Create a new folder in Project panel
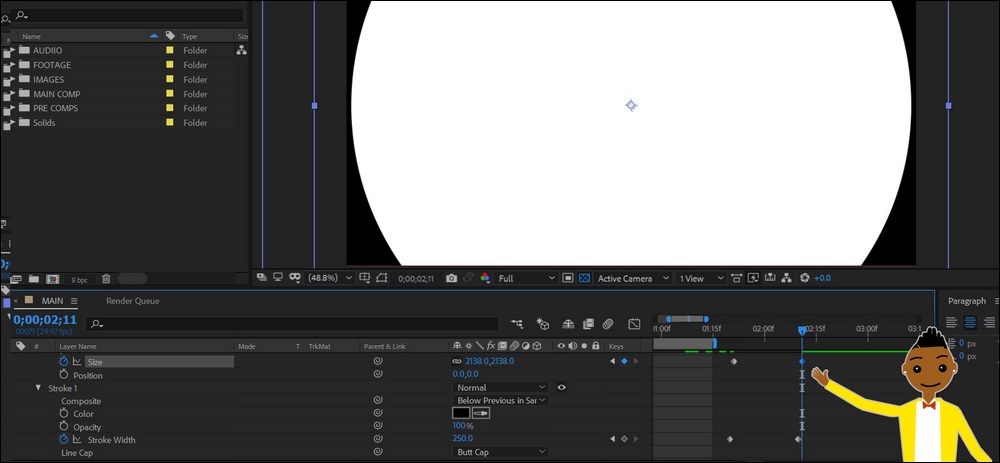 tap(33, 279)
